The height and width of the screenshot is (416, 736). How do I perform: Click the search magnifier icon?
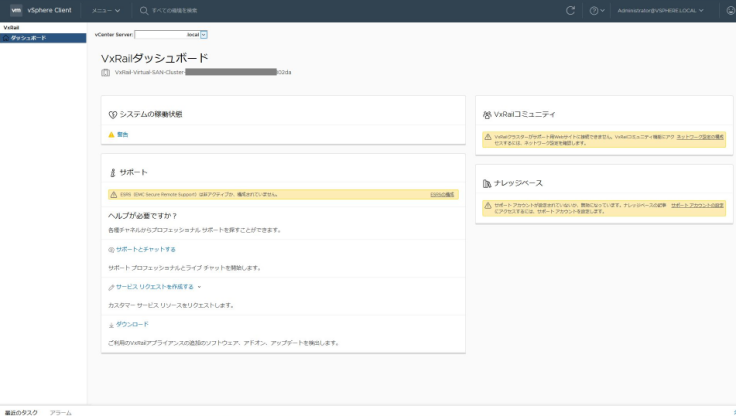point(144,10)
